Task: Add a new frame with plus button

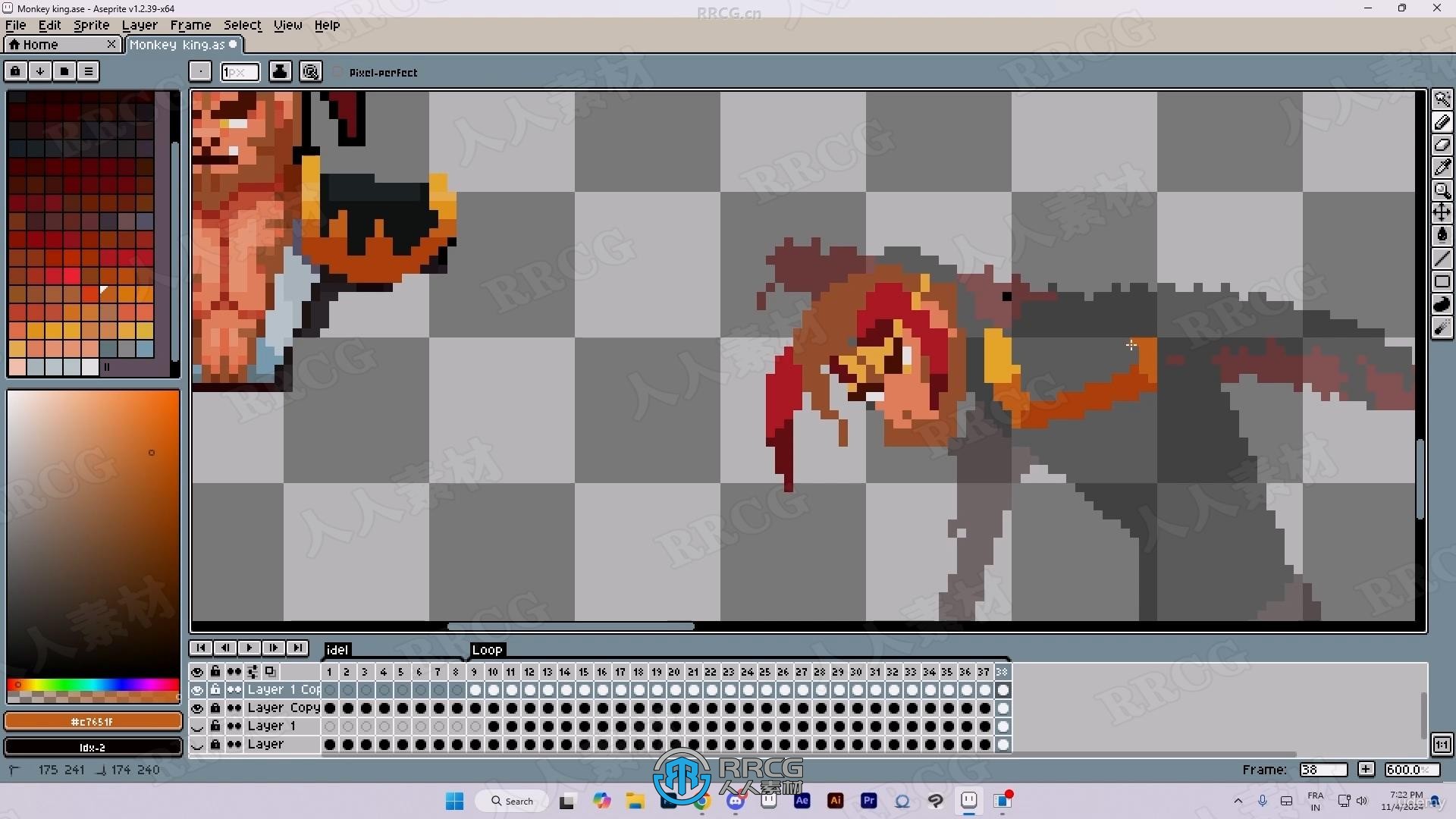Action: click(x=1366, y=770)
